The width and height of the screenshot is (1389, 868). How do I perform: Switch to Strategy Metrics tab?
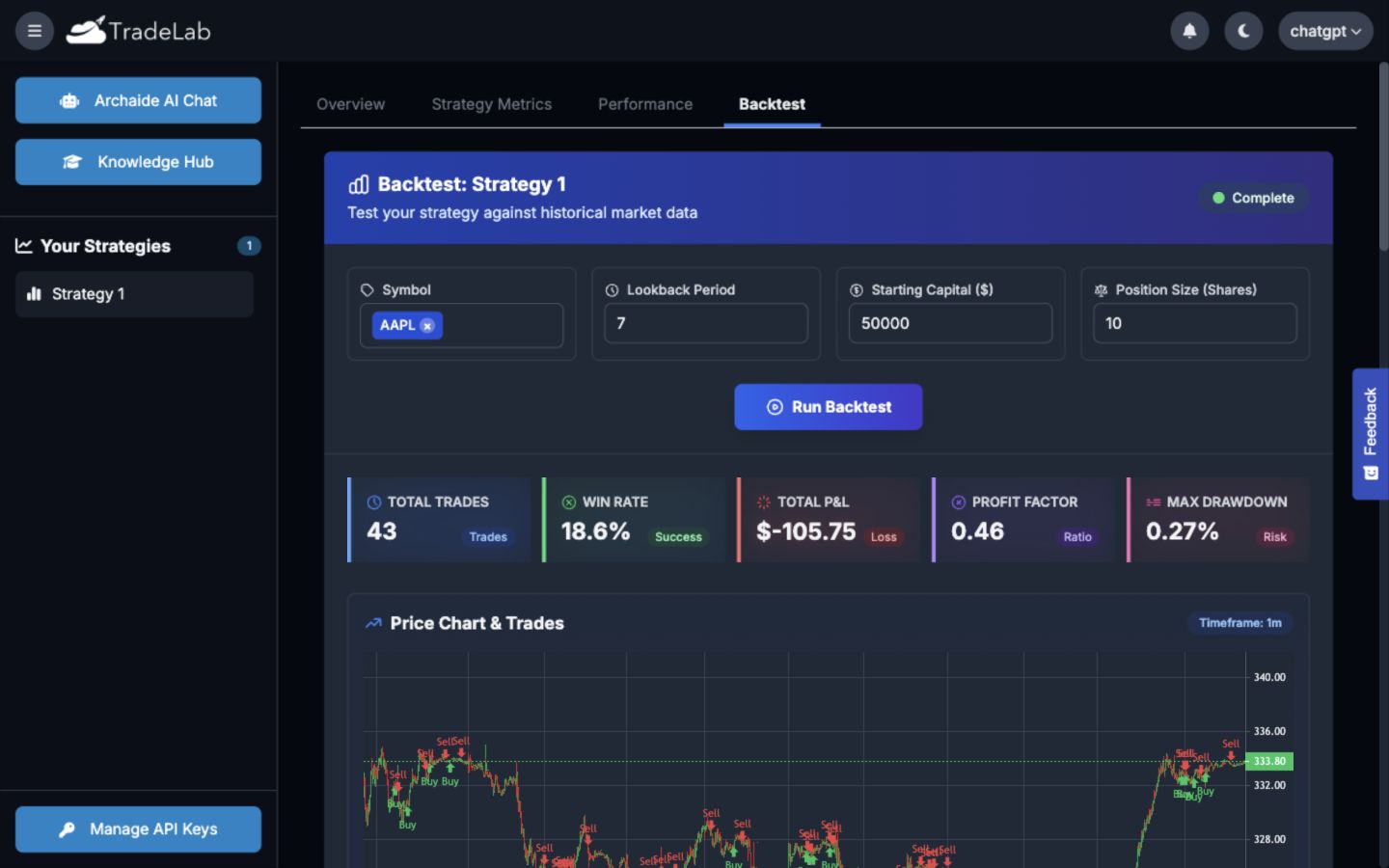pyautogui.click(x=491, y=104)
